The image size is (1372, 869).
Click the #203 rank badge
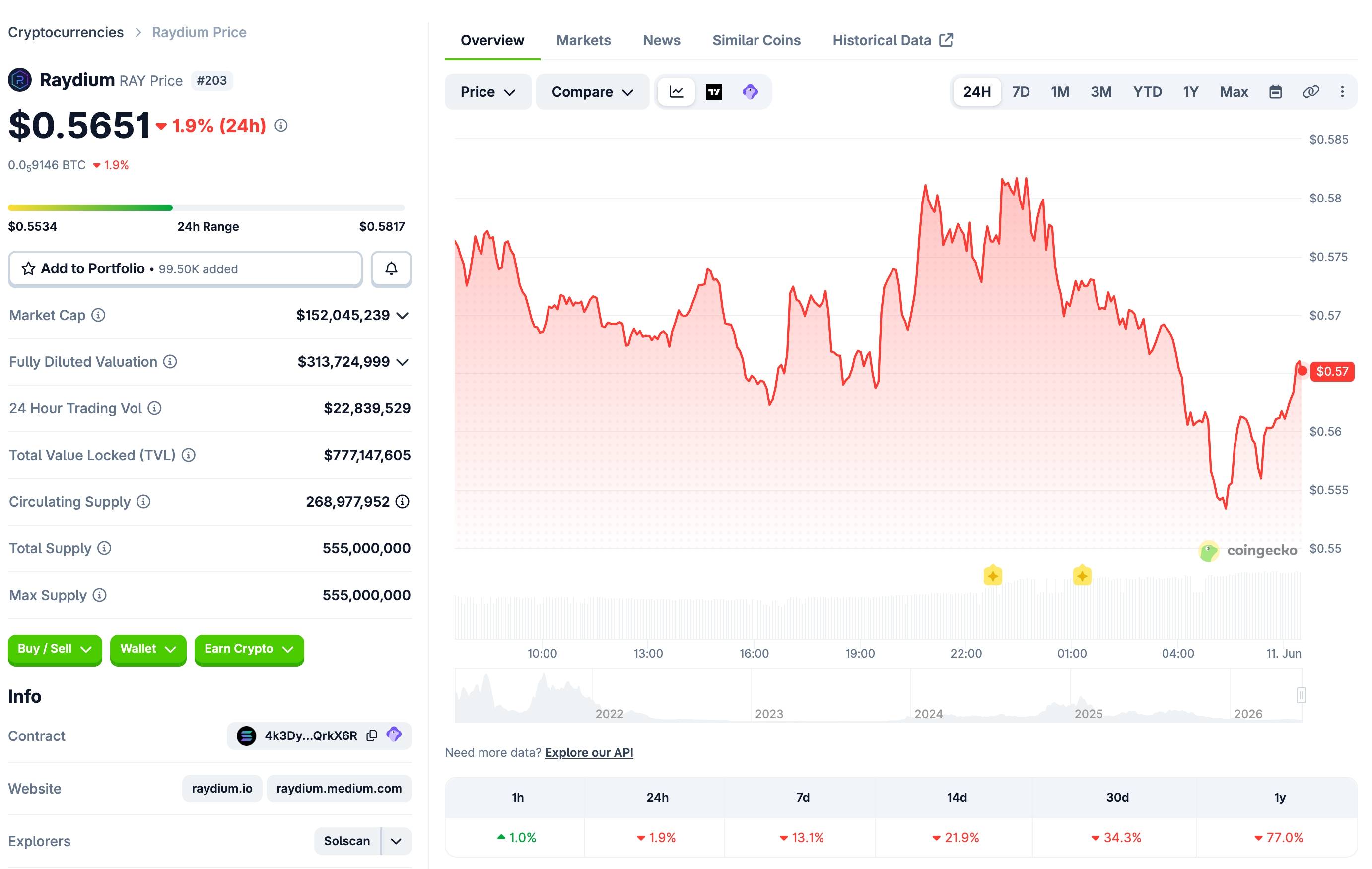(212, 80)
